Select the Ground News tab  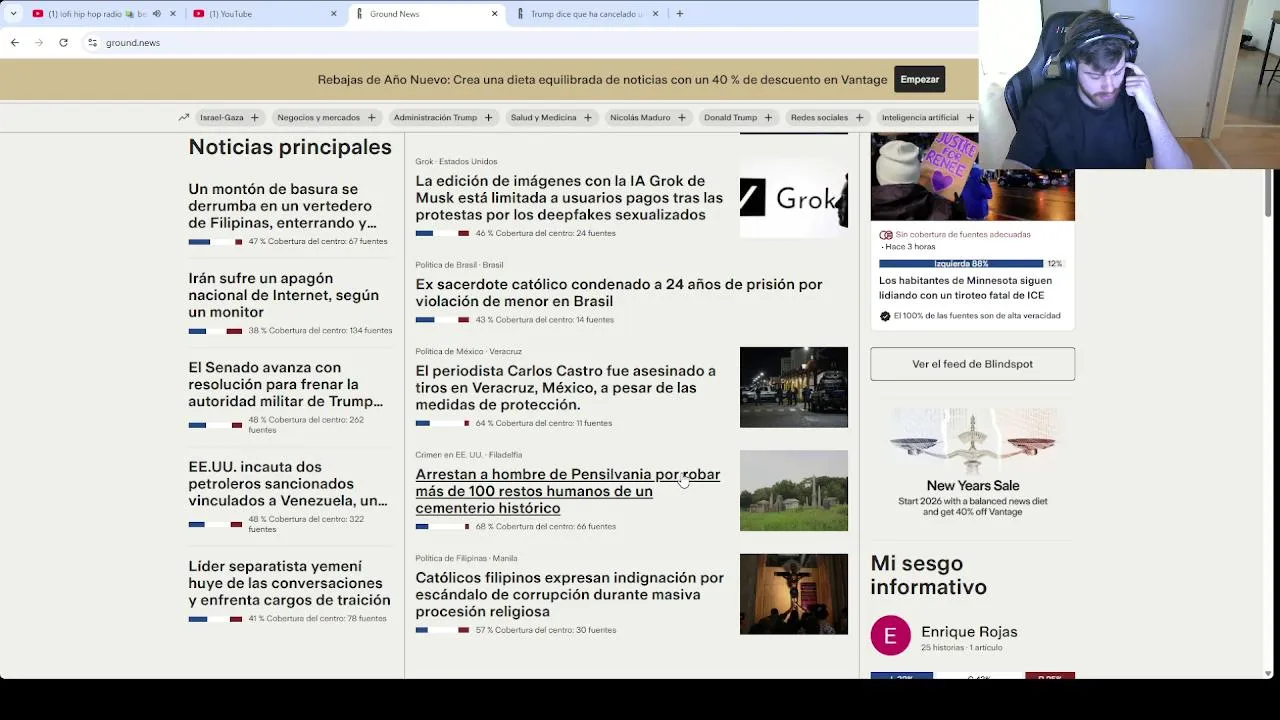425,14
